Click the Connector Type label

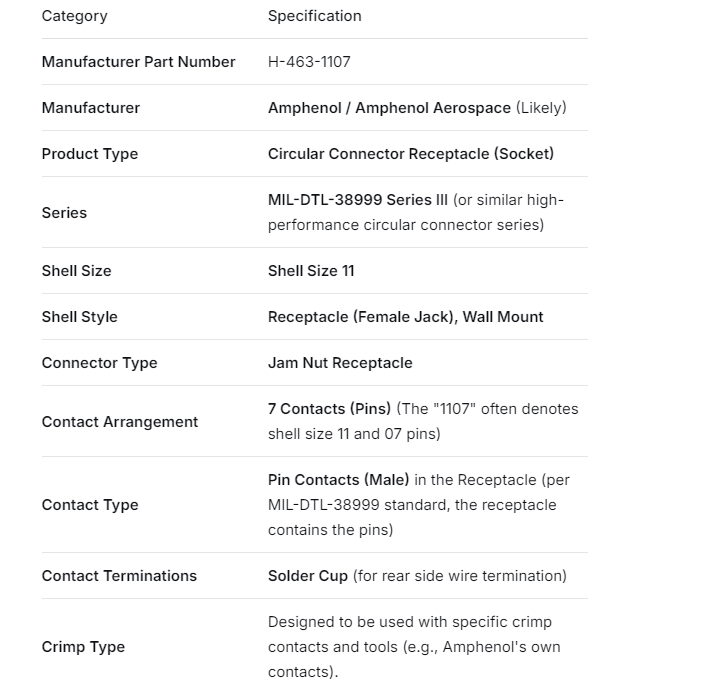99,363
